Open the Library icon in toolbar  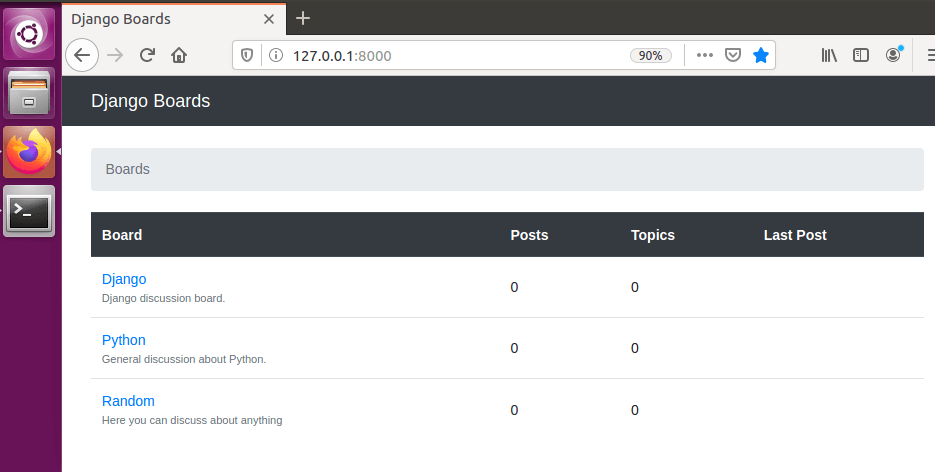(x=829, y=55)
